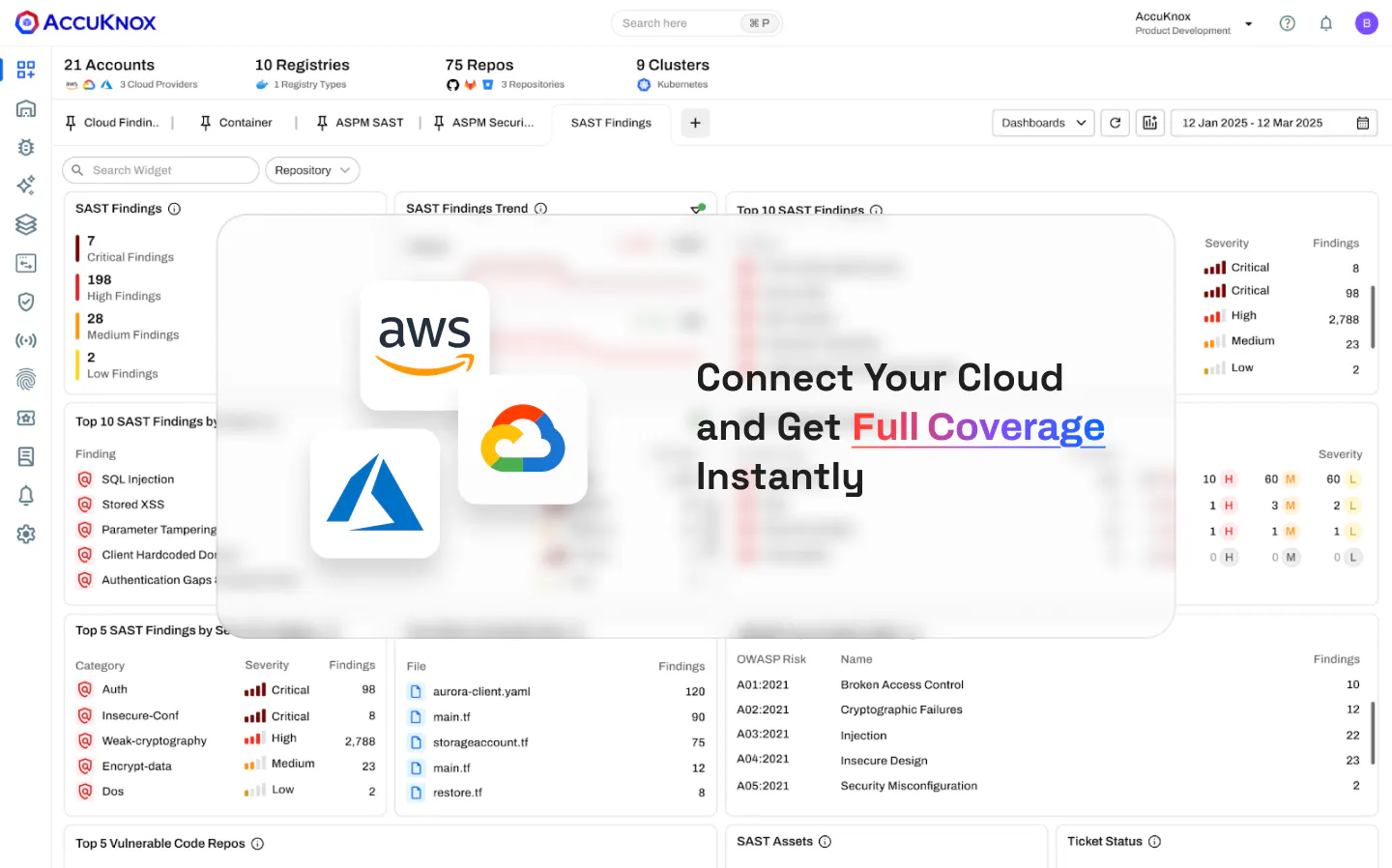This screenshot has width=1392, height=868.
Task: Open the sidebar notifications bell icon
Action: coord(26,495)
